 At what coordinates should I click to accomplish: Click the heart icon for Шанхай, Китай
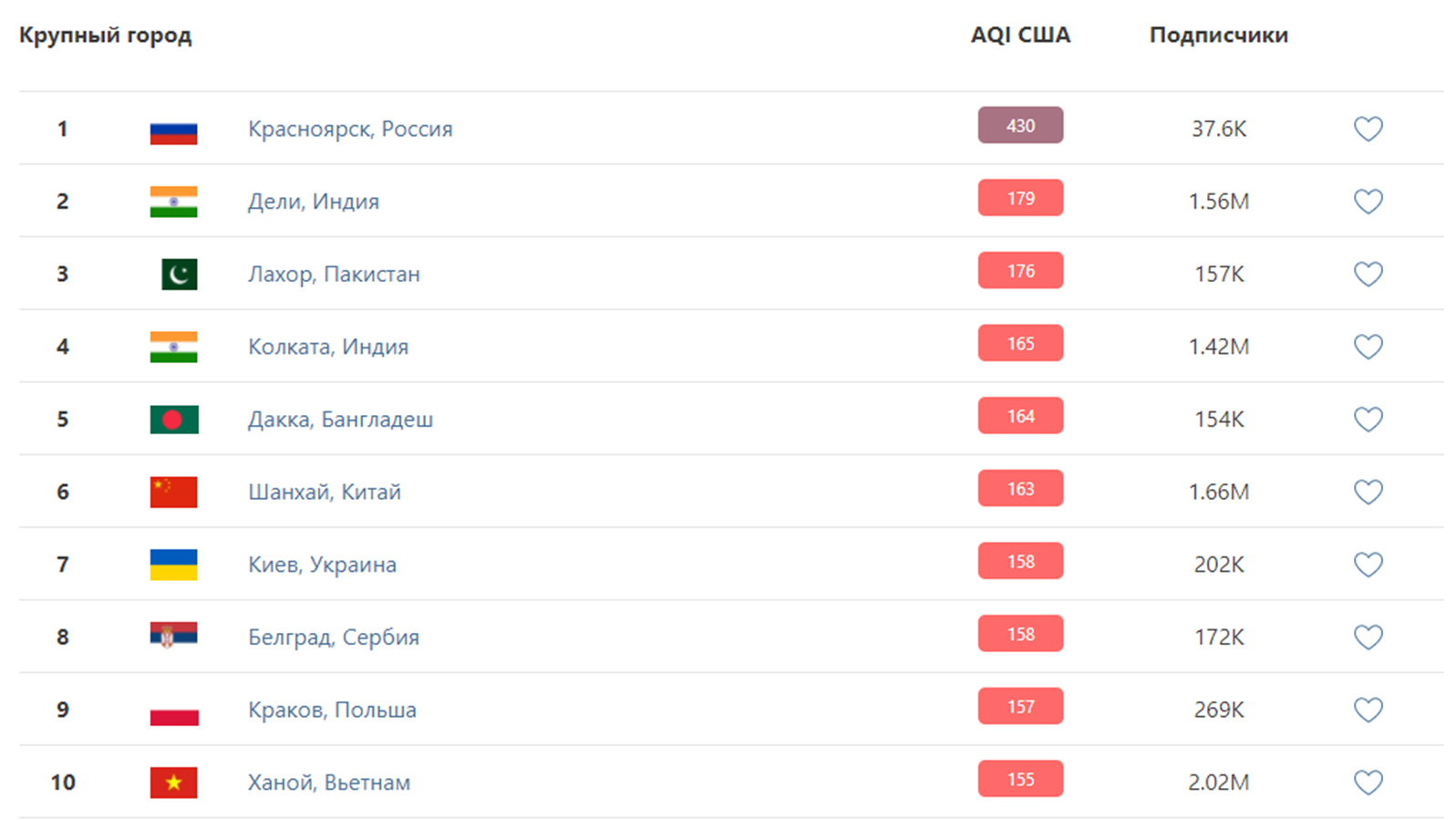pos(1368,492)
